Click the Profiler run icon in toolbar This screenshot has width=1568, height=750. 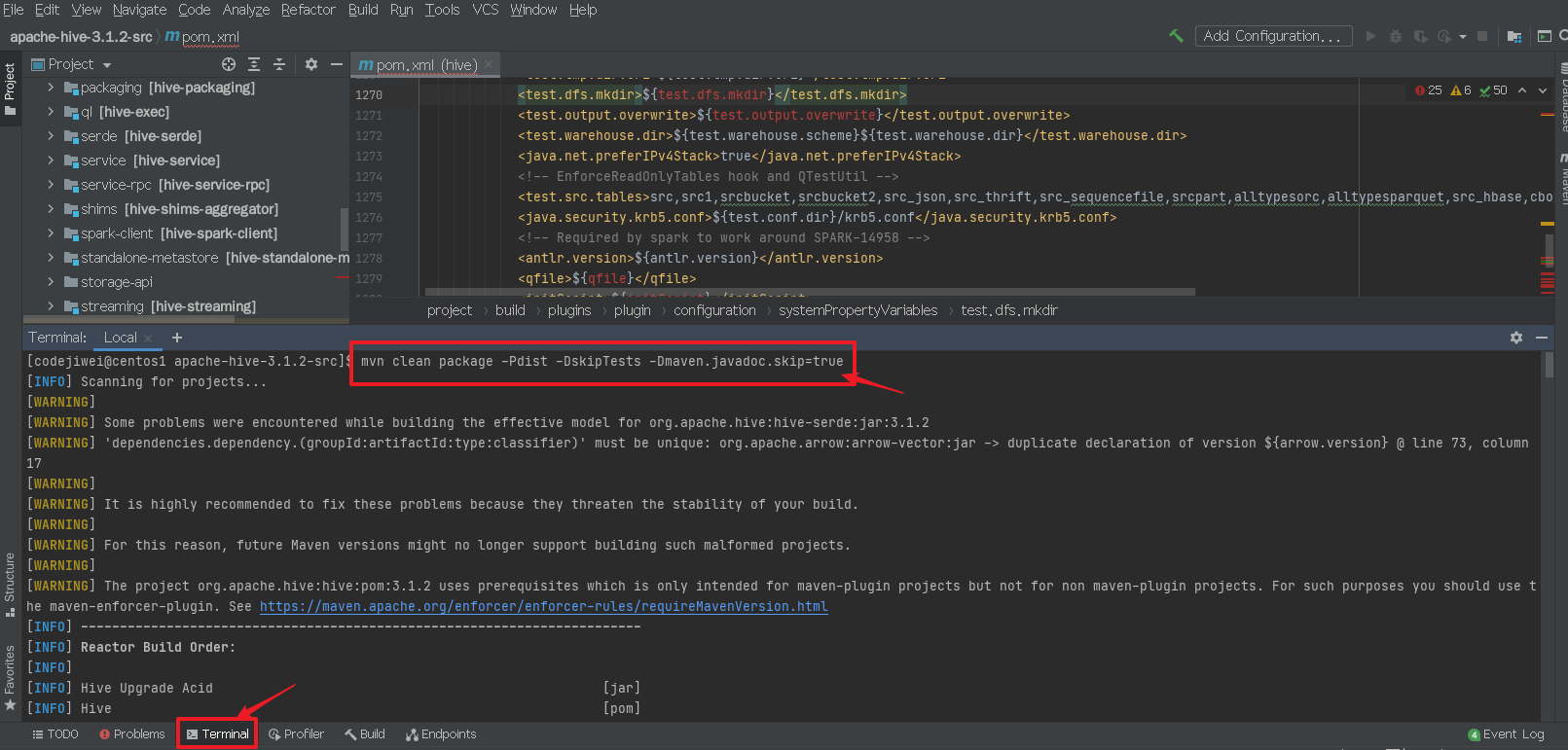(x=1444, y=36)
